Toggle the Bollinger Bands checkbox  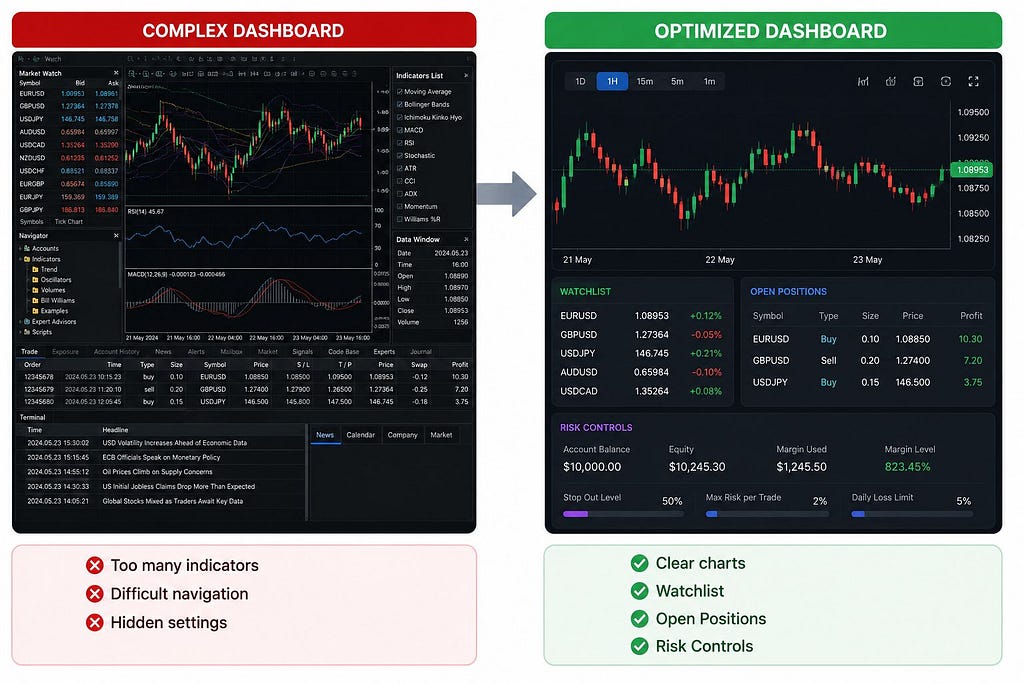click(x=400, y=104)
